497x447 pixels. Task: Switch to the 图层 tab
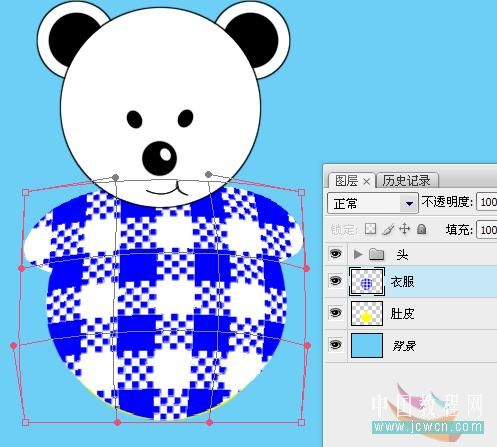(x=347, y=181)
